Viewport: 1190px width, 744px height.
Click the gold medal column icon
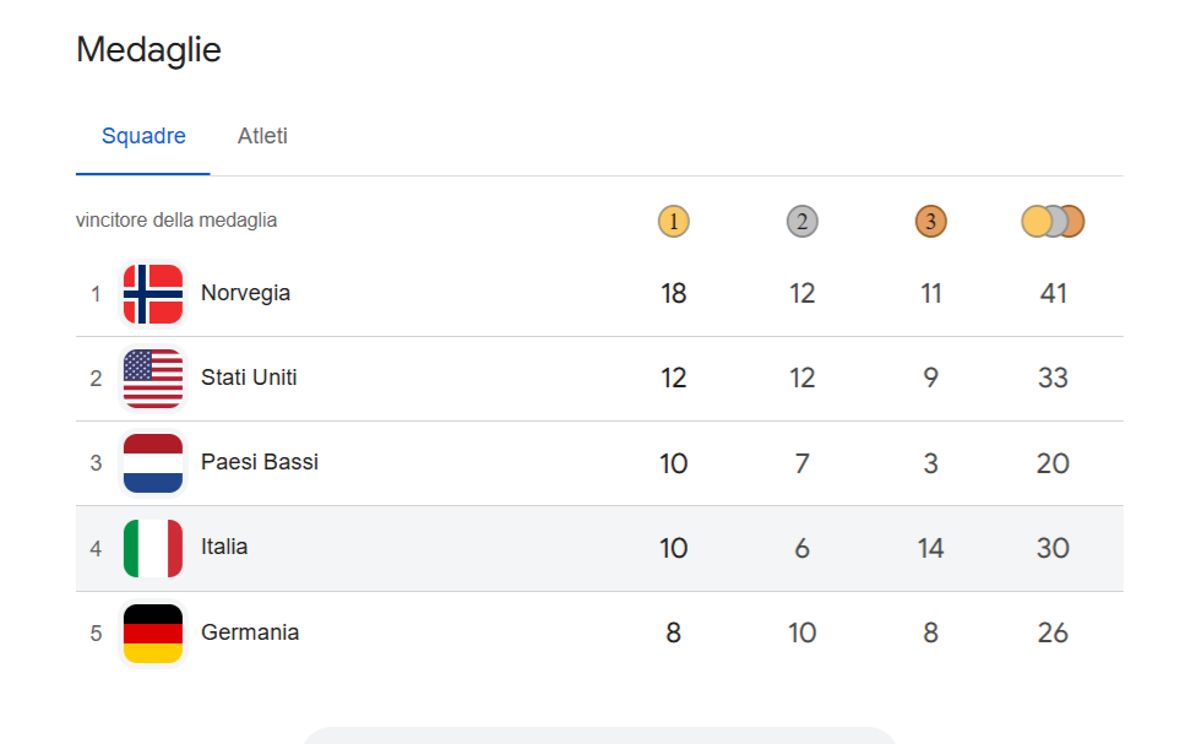(673, 221)
